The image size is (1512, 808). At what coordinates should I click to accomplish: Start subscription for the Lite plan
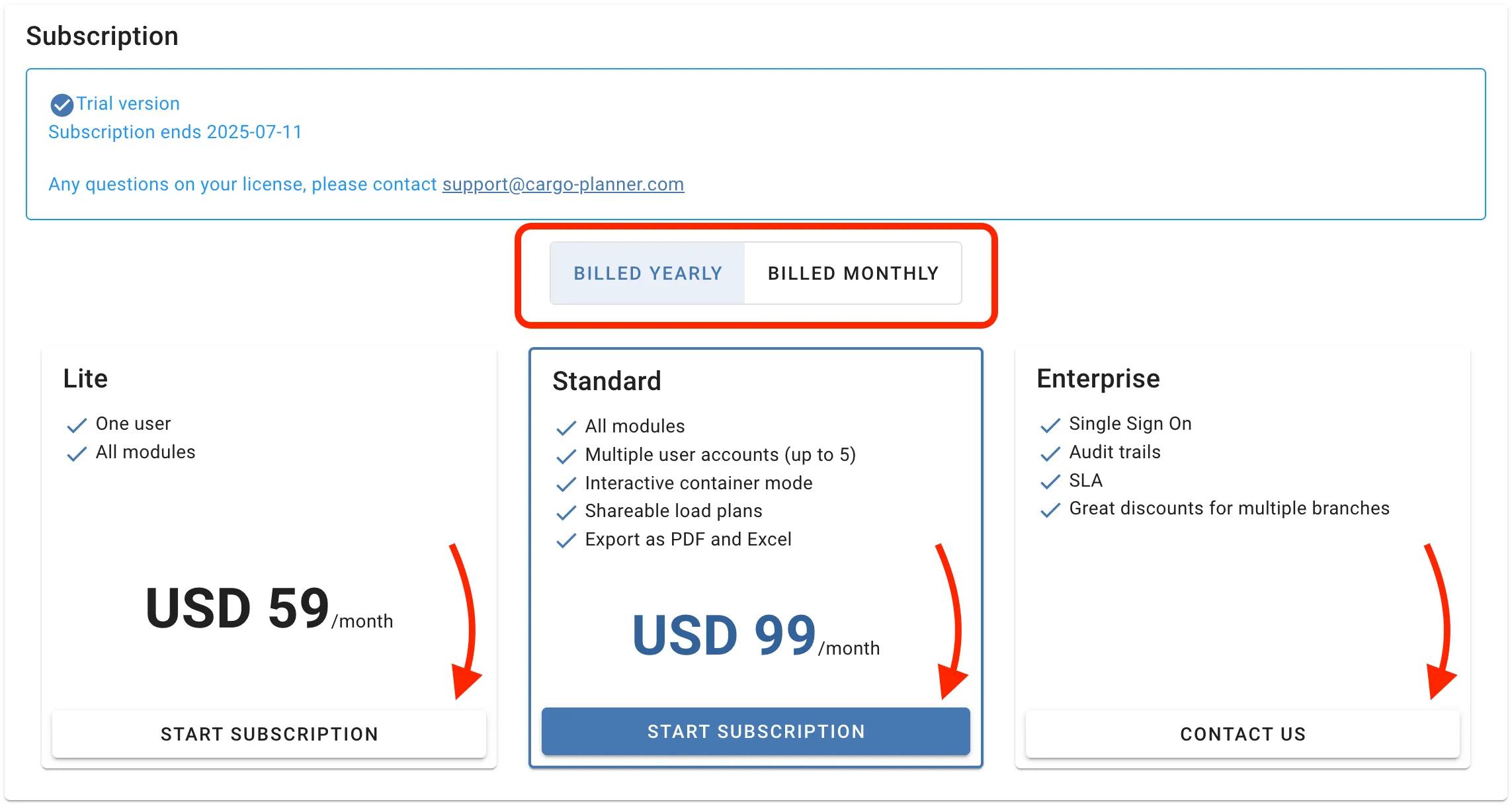tap(269, 734)
